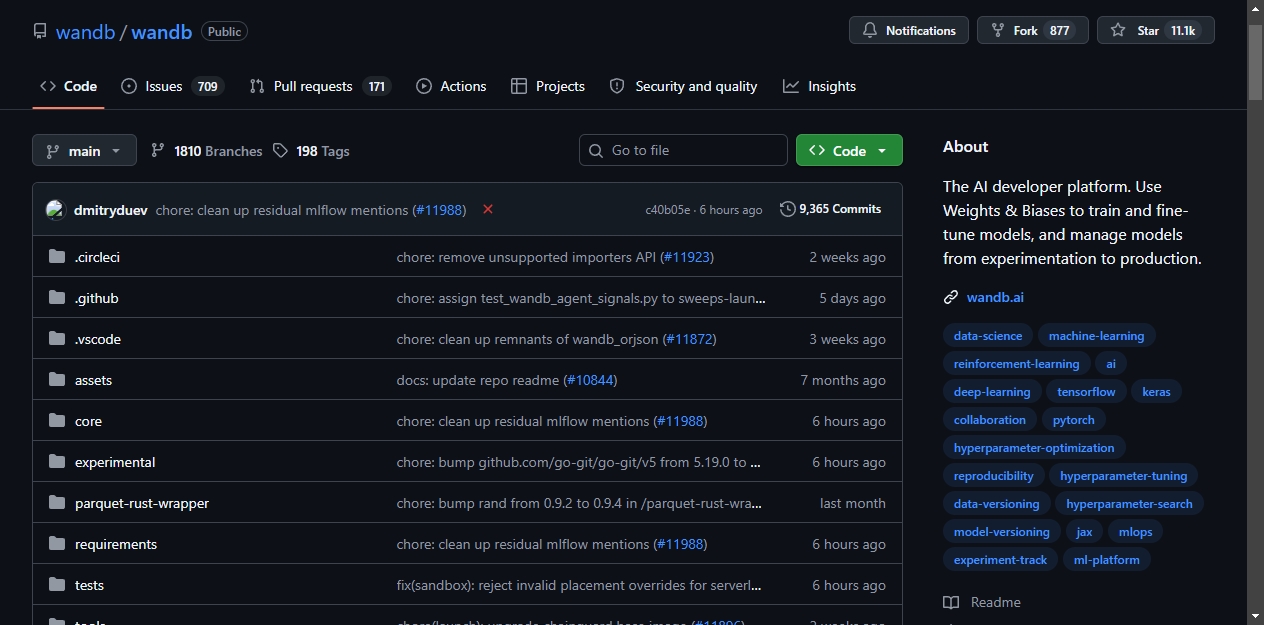Select the hyperparameter-optimization topic tag
This screenshot has height=625, width=1264.
point(1034,448)
